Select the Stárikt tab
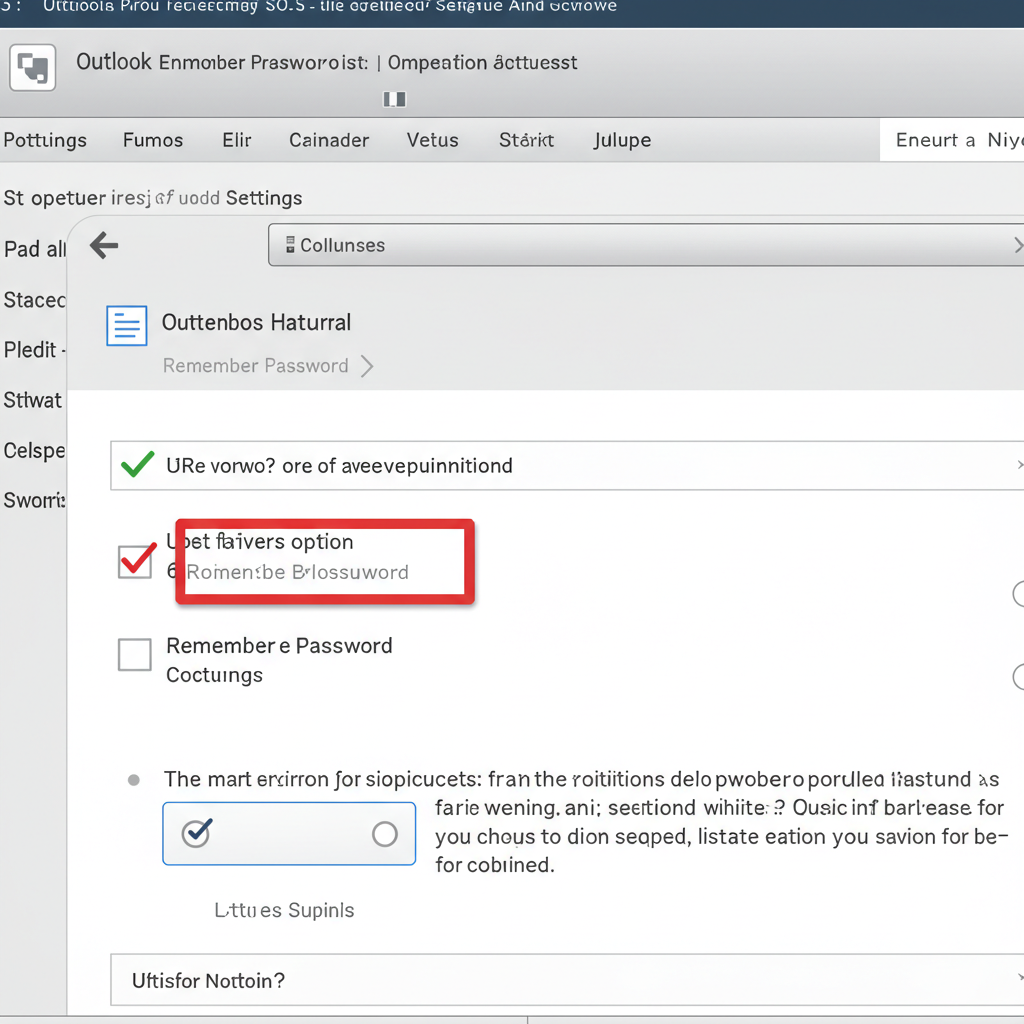 coord(526,140)
